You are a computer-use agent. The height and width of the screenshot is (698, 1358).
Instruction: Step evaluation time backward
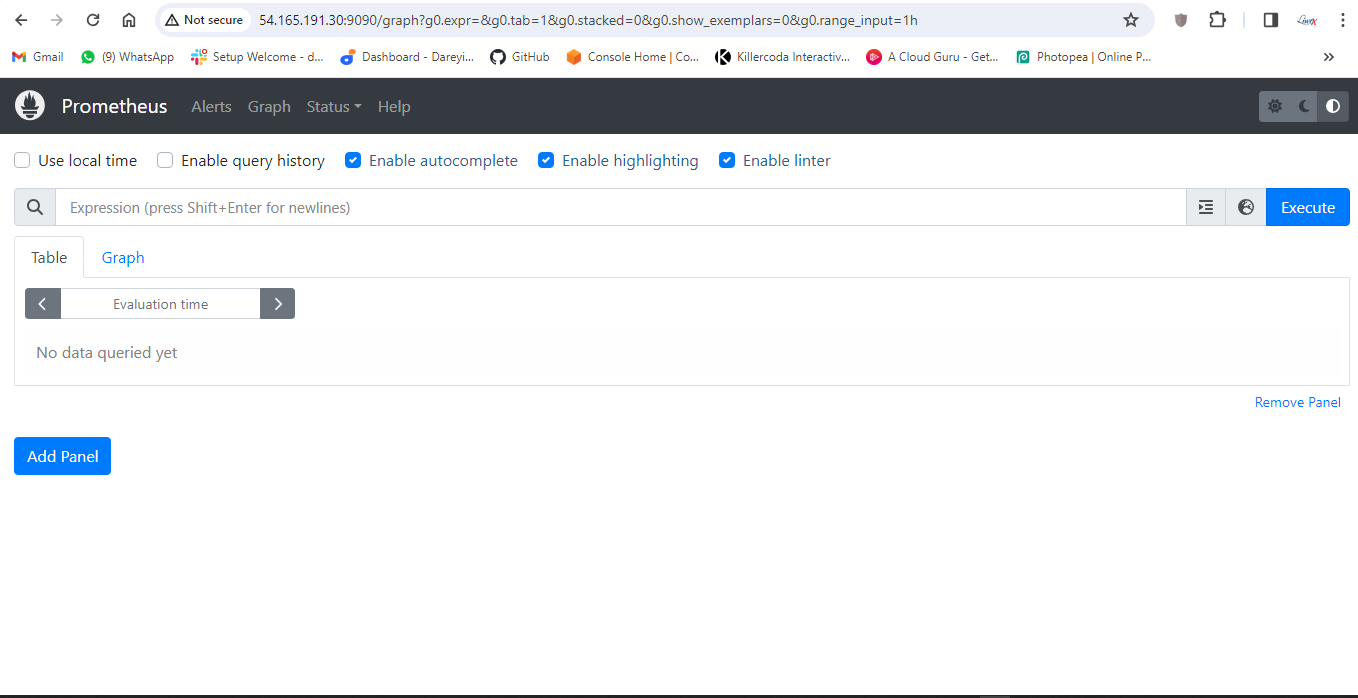(43, 304)
